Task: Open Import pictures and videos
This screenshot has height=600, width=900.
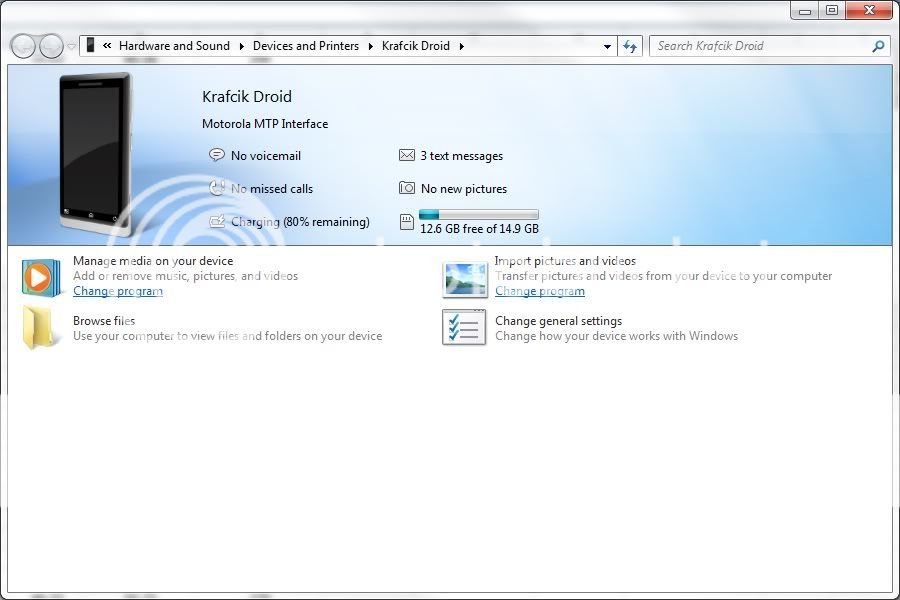Action: 565,261
